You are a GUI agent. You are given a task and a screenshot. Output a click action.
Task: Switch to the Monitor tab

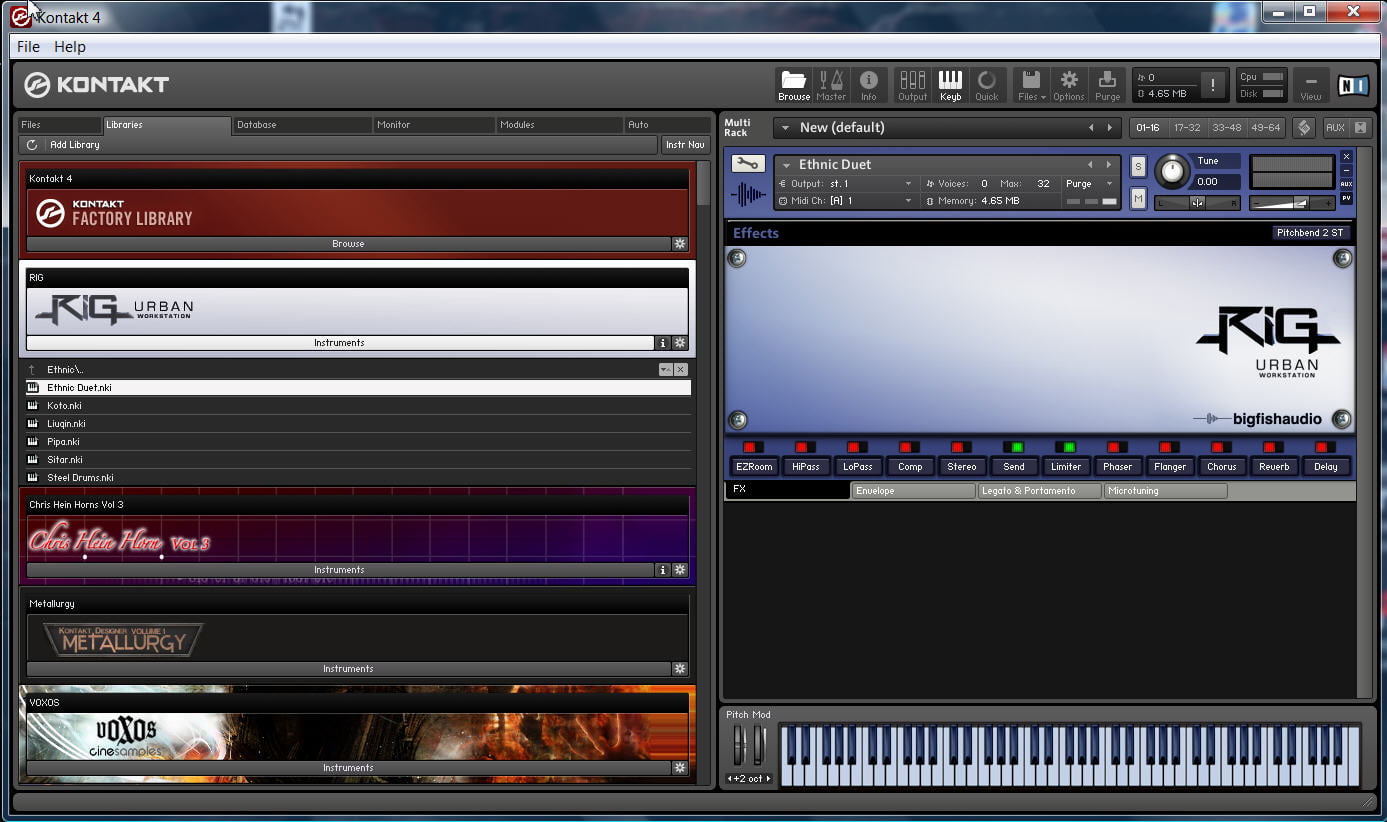tap(434, 125)
